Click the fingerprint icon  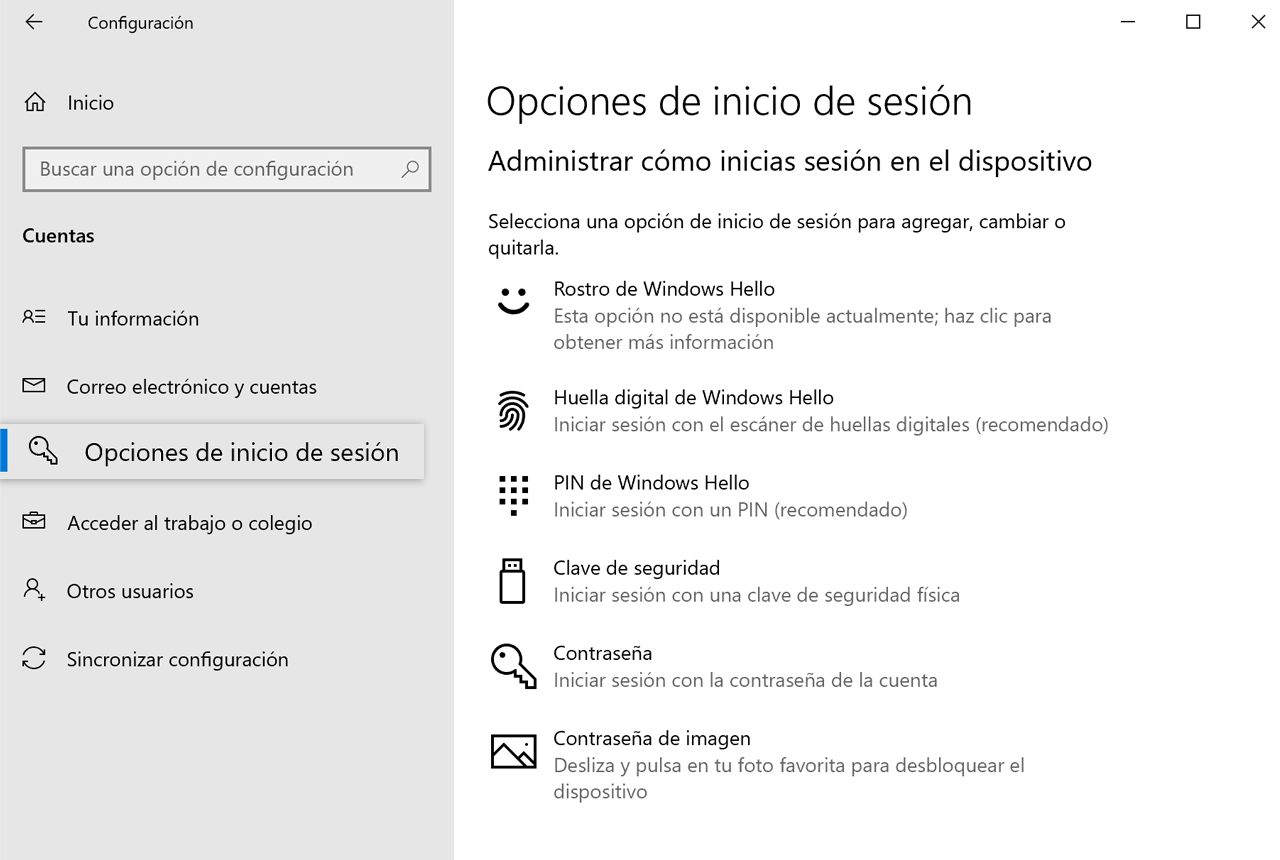click(x=513, y=411)
